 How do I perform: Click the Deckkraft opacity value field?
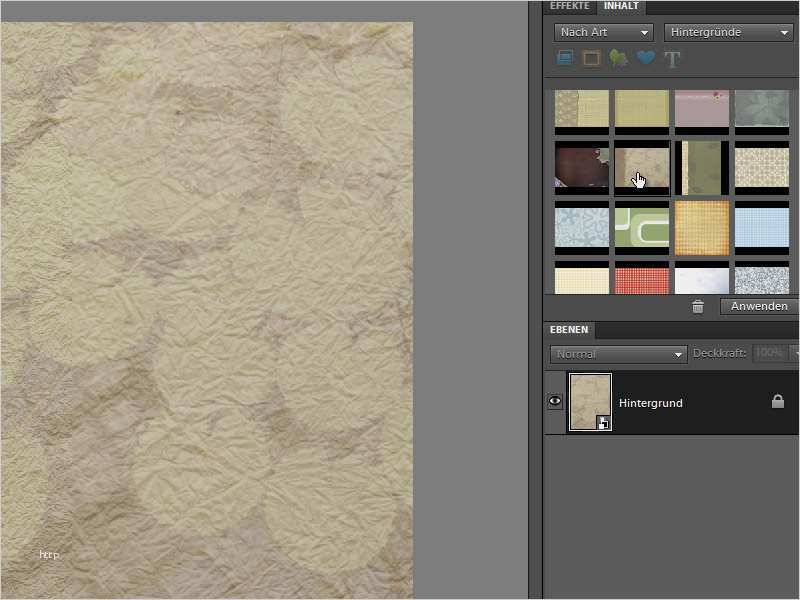769,354
